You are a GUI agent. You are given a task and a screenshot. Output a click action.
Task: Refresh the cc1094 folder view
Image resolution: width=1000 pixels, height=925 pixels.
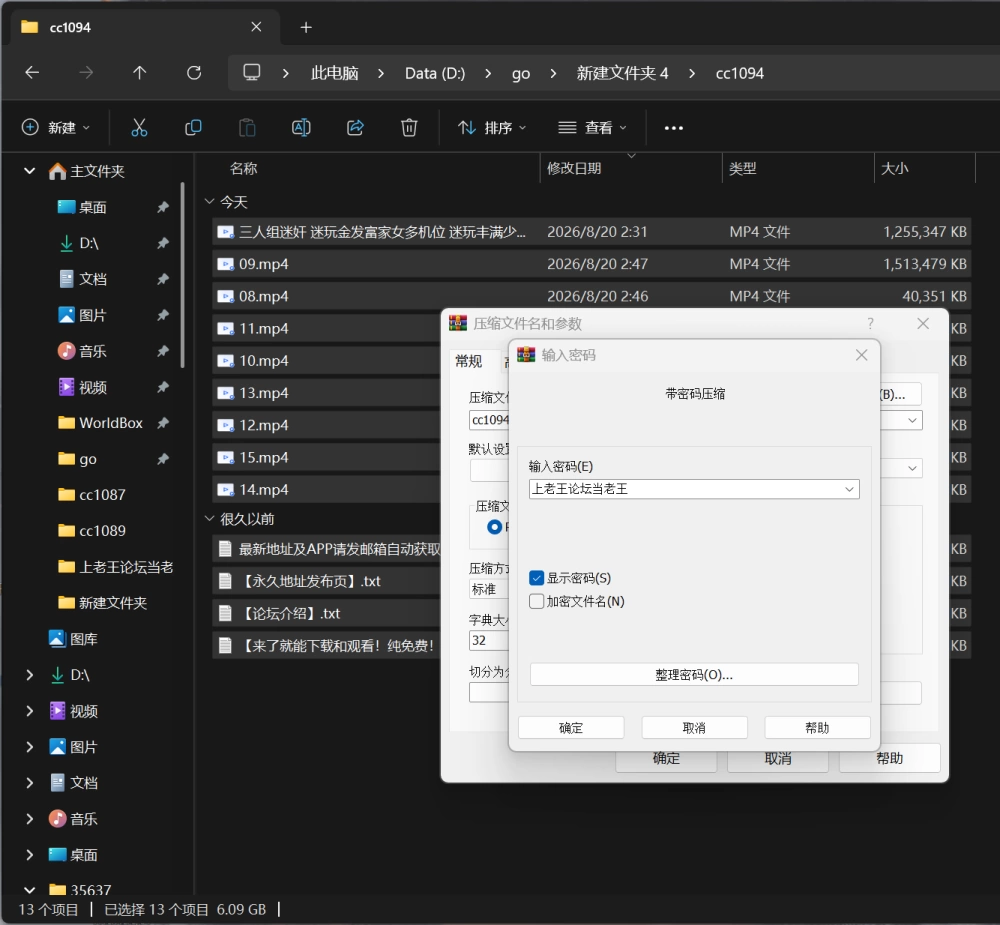[194, 73]
